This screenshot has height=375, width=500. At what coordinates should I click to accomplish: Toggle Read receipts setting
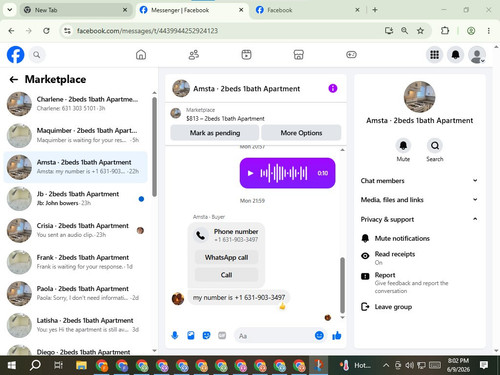click(x=419, y=257)
